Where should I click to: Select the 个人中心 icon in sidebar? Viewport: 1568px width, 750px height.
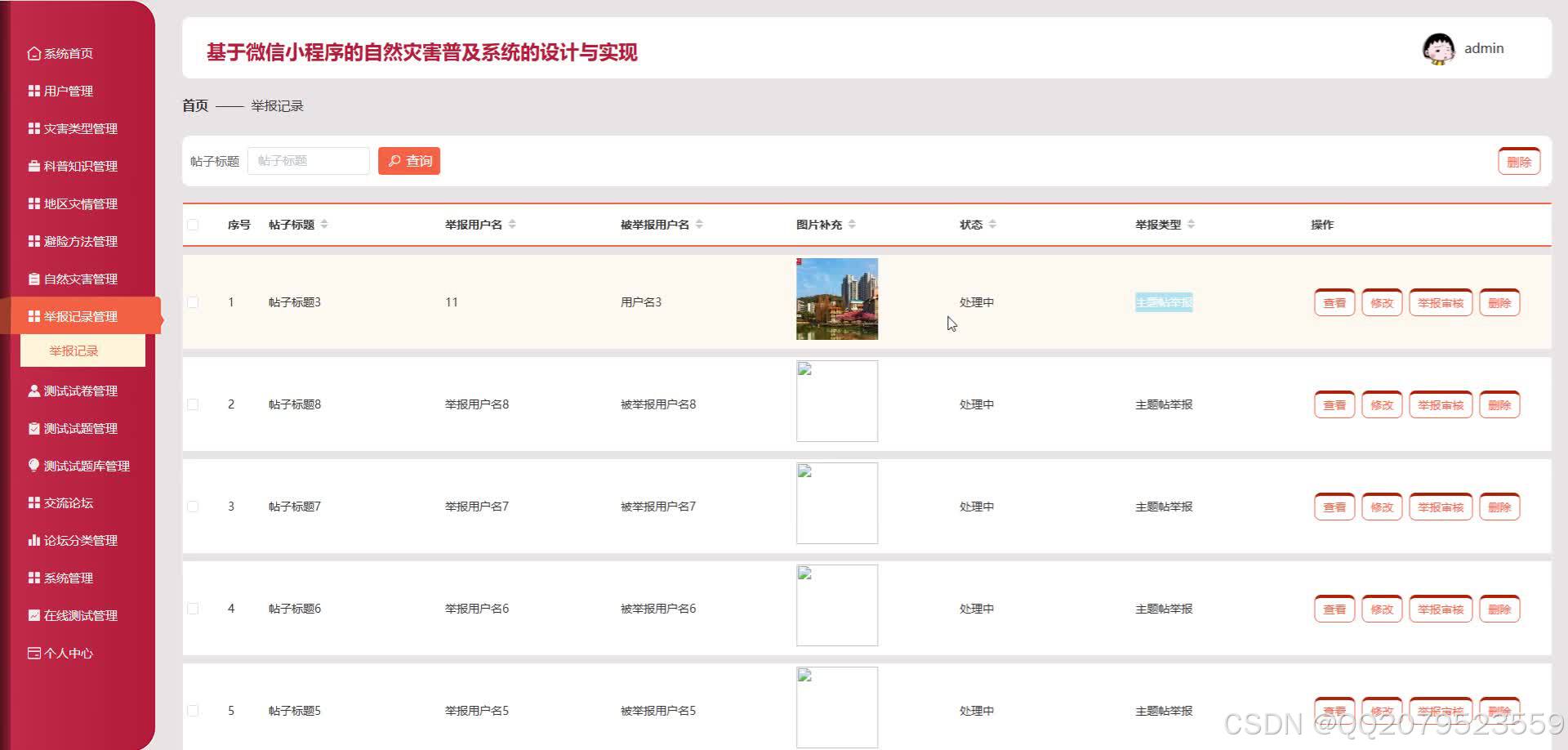point(33,653)
